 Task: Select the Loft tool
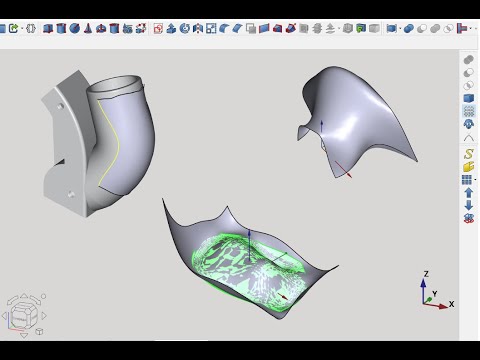pos(277,28)
